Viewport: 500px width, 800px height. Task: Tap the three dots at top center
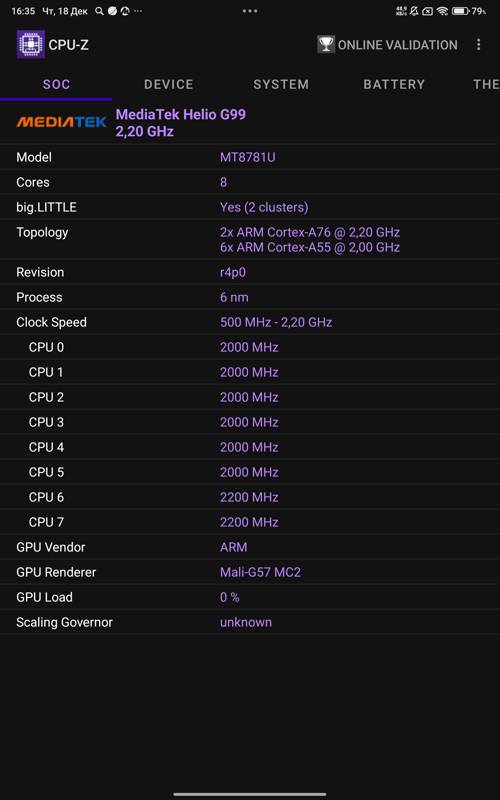point(250,11)
